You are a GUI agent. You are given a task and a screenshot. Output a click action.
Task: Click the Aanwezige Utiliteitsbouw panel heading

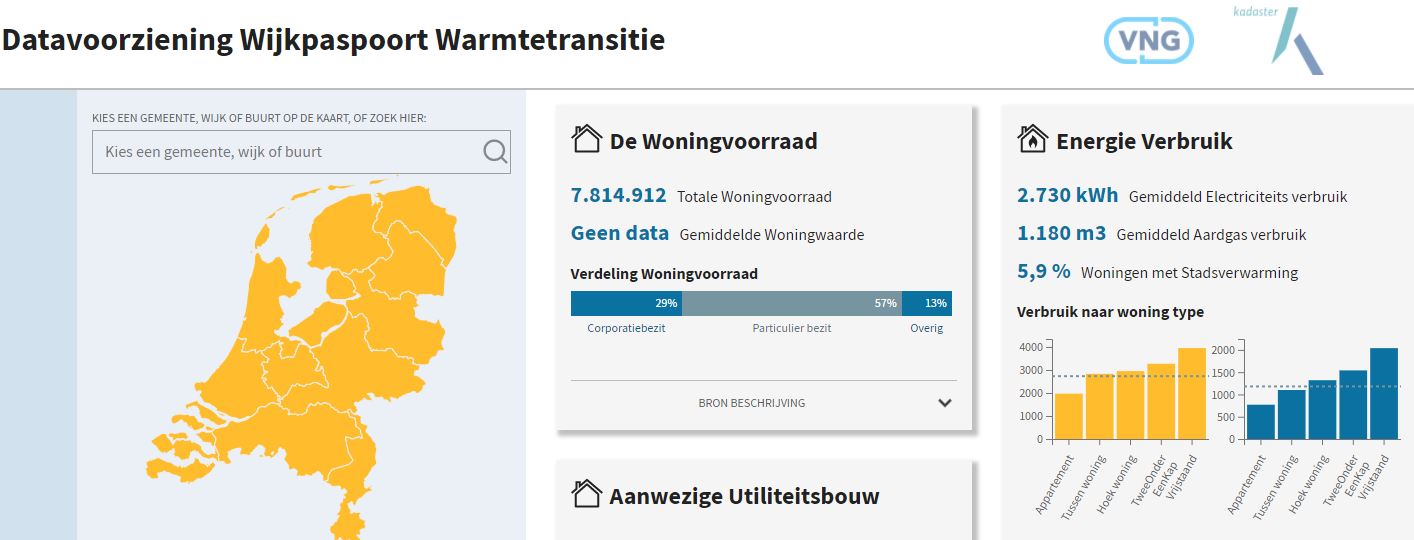point(744,495)
